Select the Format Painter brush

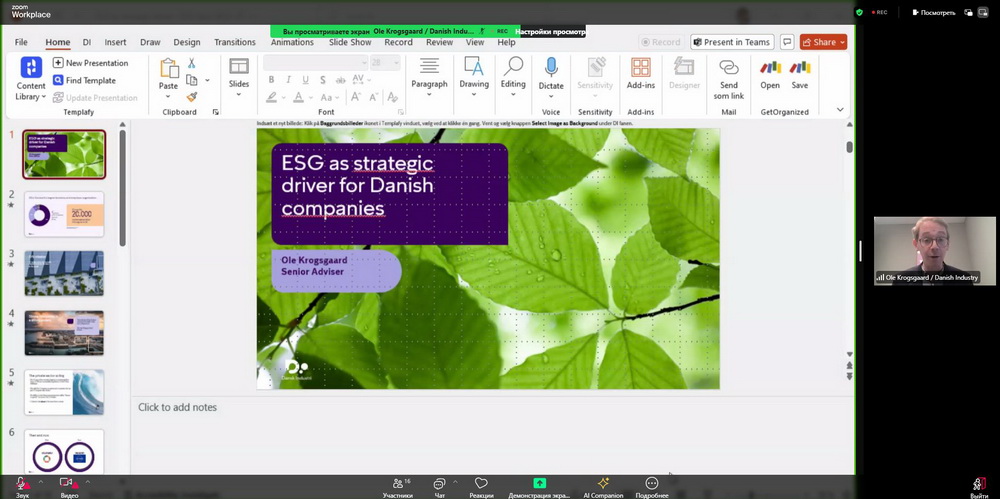pyautogui.click(x=191, y=97)
